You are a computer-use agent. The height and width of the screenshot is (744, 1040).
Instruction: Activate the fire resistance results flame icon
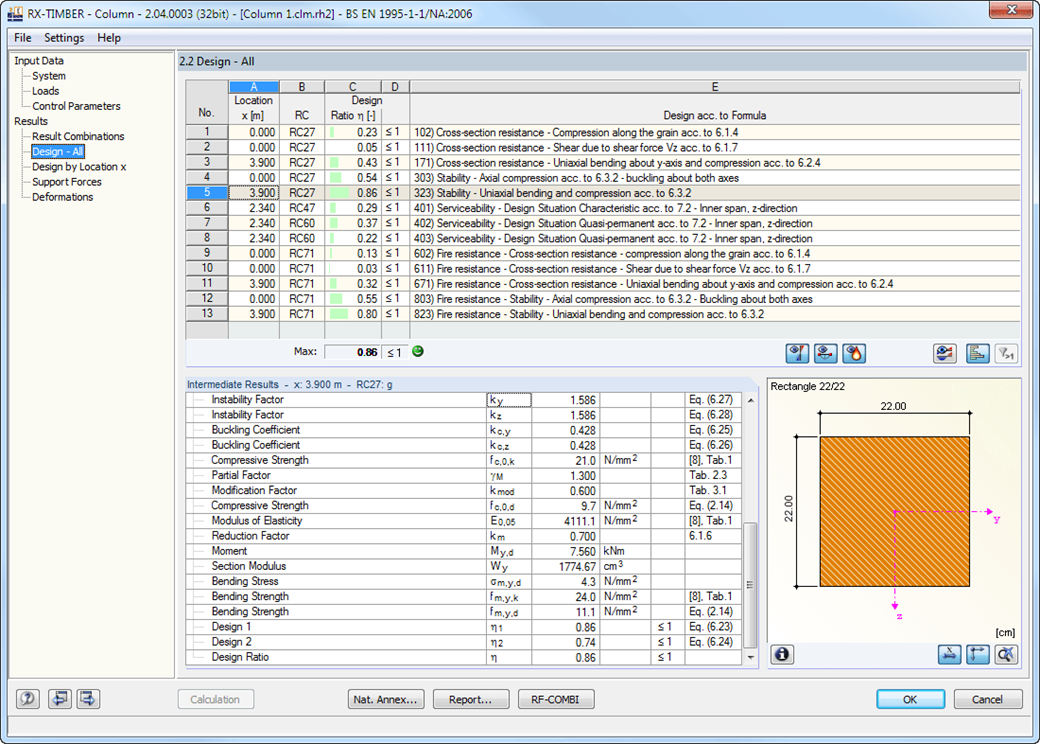pos(853,352)
